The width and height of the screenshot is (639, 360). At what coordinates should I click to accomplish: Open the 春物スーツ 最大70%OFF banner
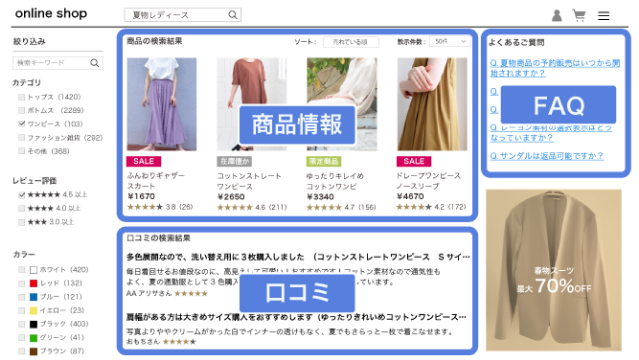554,270
